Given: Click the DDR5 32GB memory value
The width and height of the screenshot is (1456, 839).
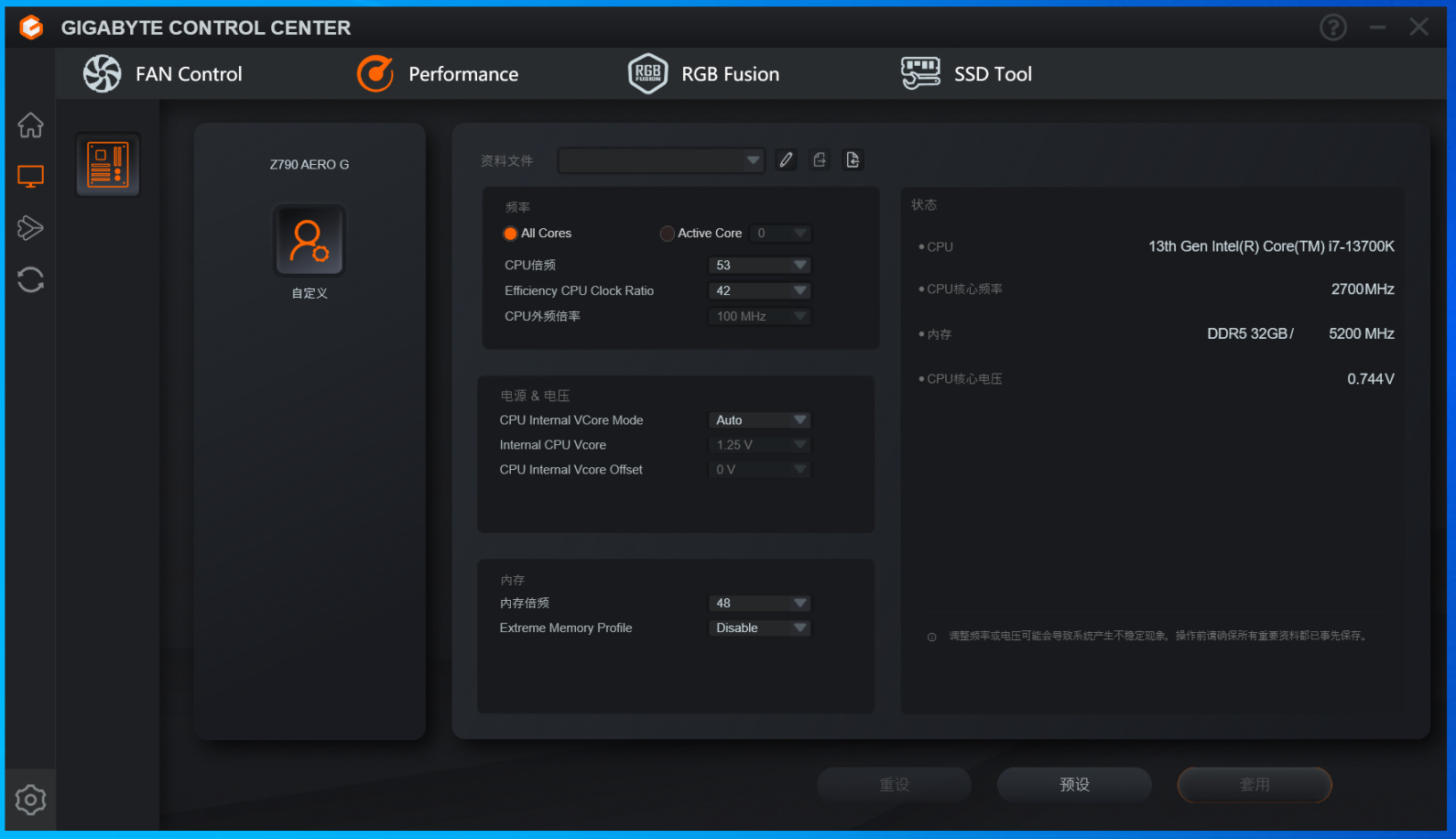Looking at the screenshot, I should pyautogui.click(x=1250, y=333).
